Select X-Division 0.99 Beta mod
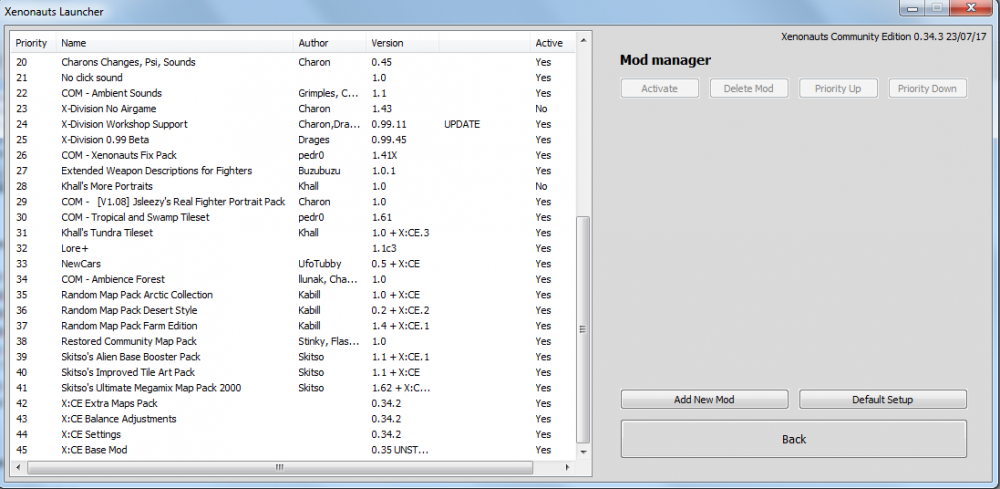Viewport: 1000px width, 489px height. tap(293, 140)
